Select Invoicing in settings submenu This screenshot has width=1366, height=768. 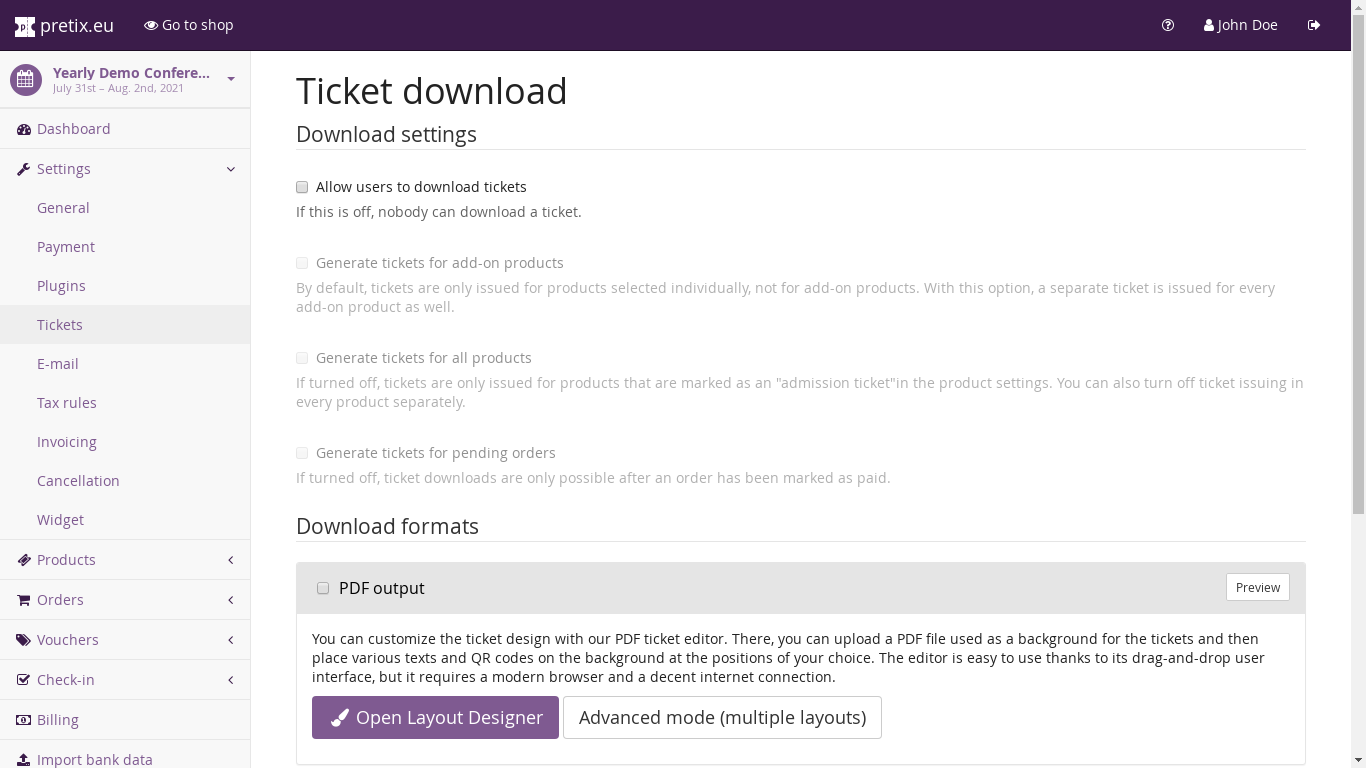pos(67,442)
